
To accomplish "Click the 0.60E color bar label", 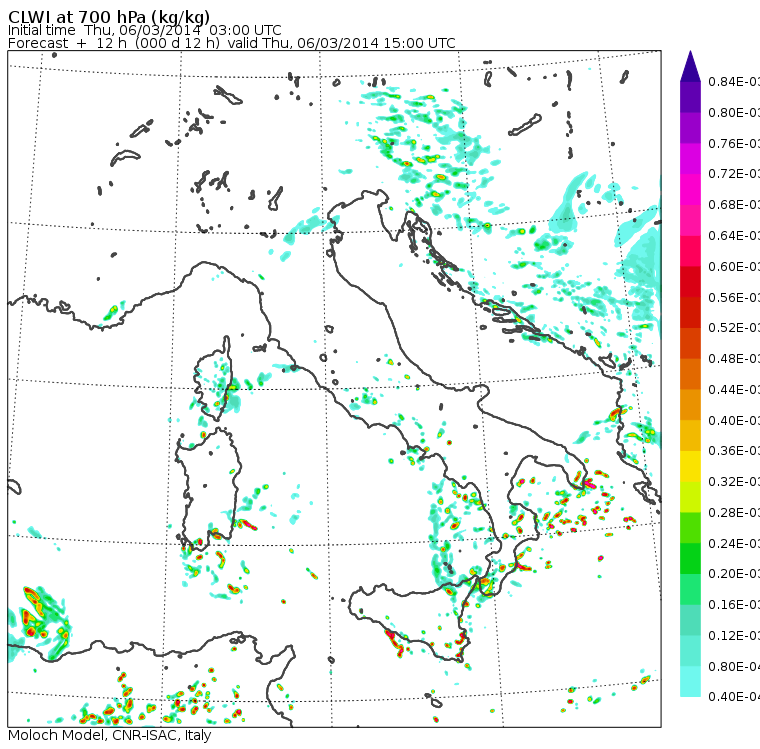I will 734,267.
